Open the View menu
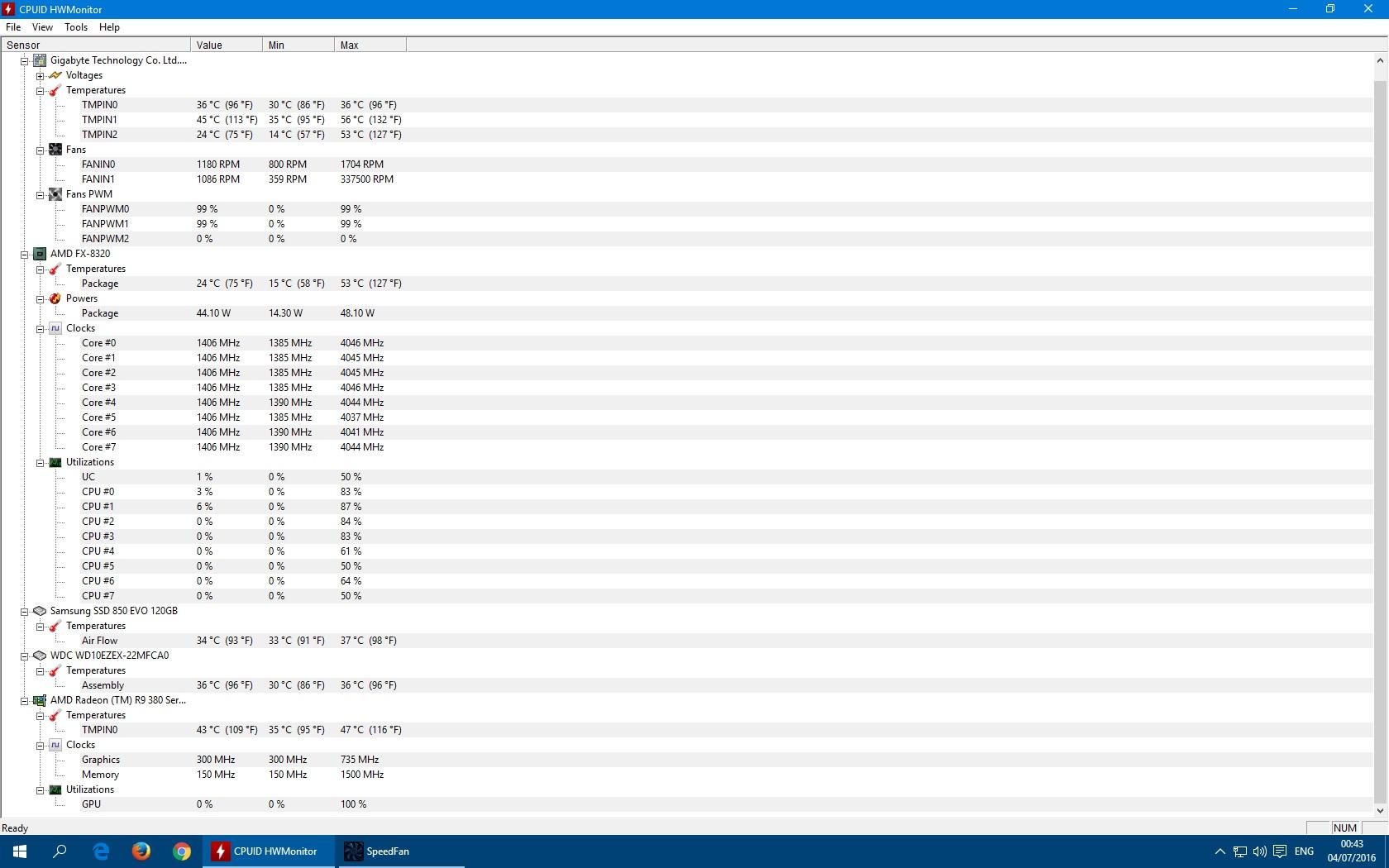The height and width of the screenshot is (868, 1389). 42,27
